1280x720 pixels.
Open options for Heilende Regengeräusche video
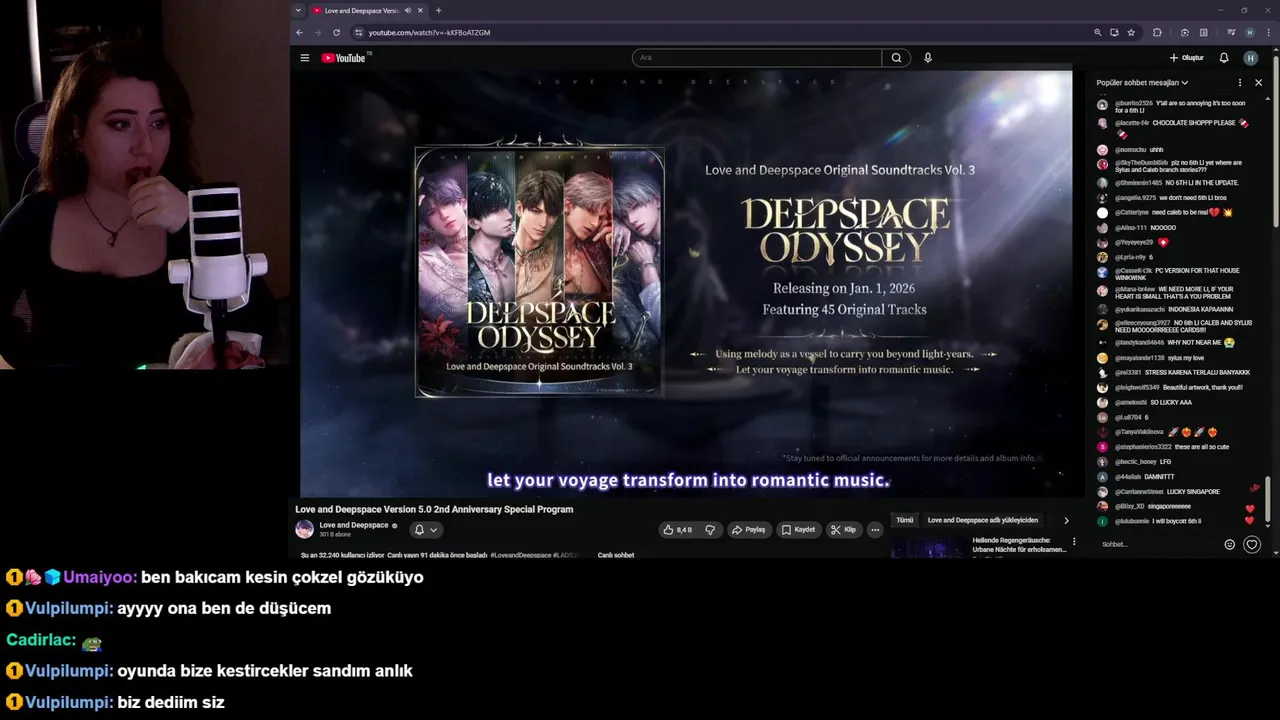[1074, 542]
